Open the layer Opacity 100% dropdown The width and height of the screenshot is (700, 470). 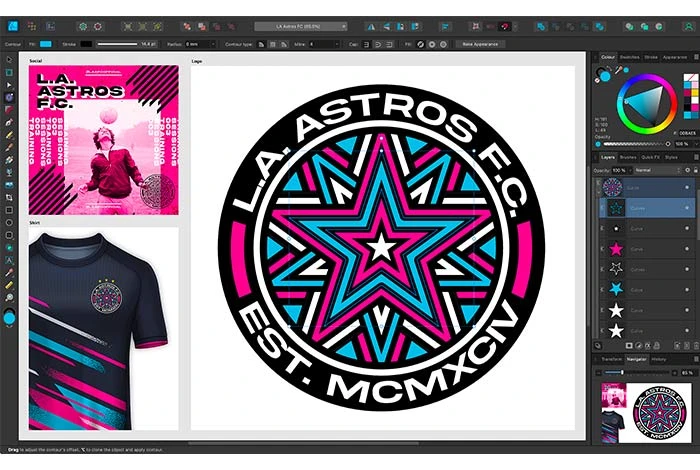pyautogui.click(x=630, y=171)
